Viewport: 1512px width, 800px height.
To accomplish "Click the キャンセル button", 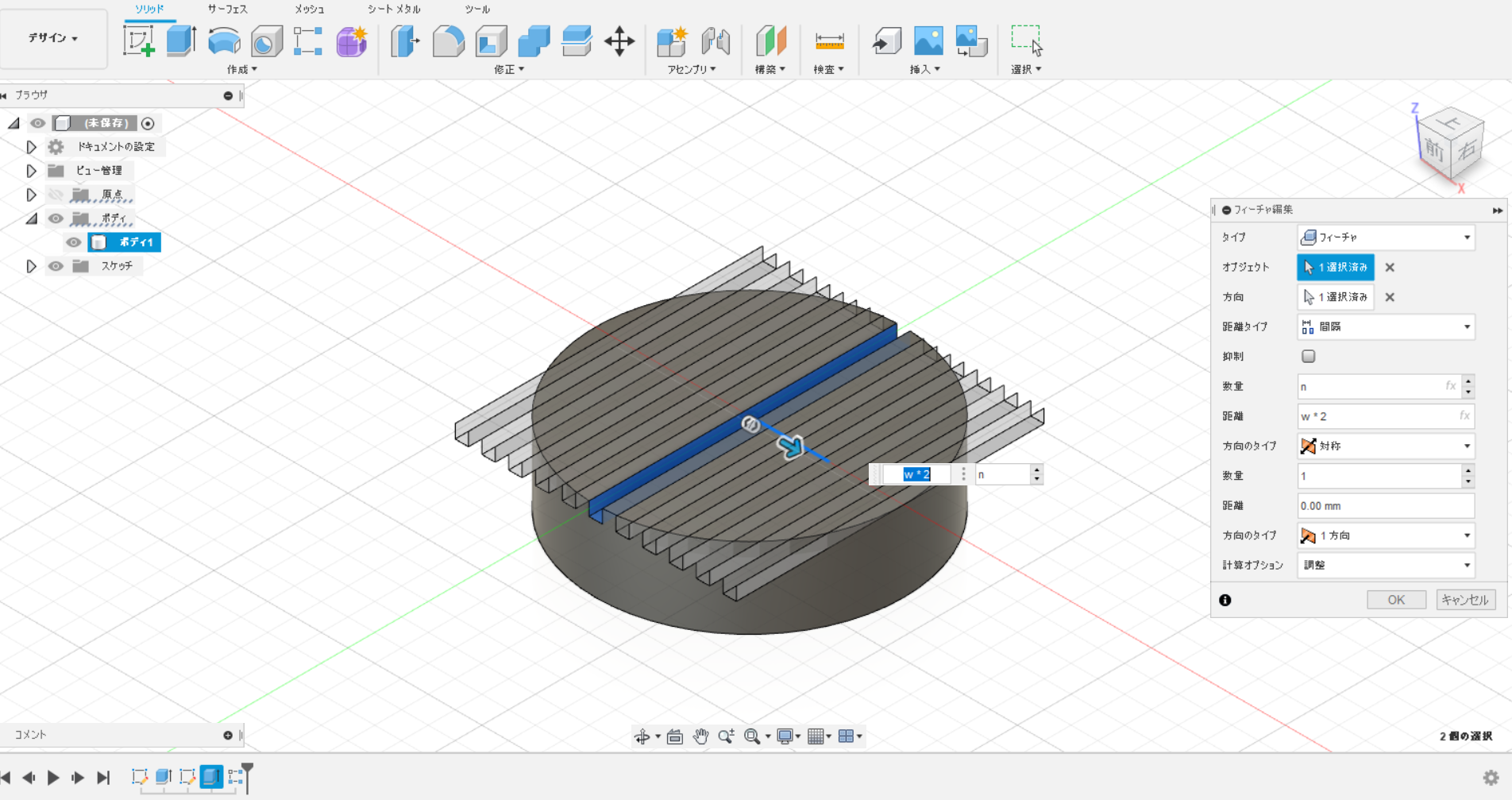I will (1465, 600).
